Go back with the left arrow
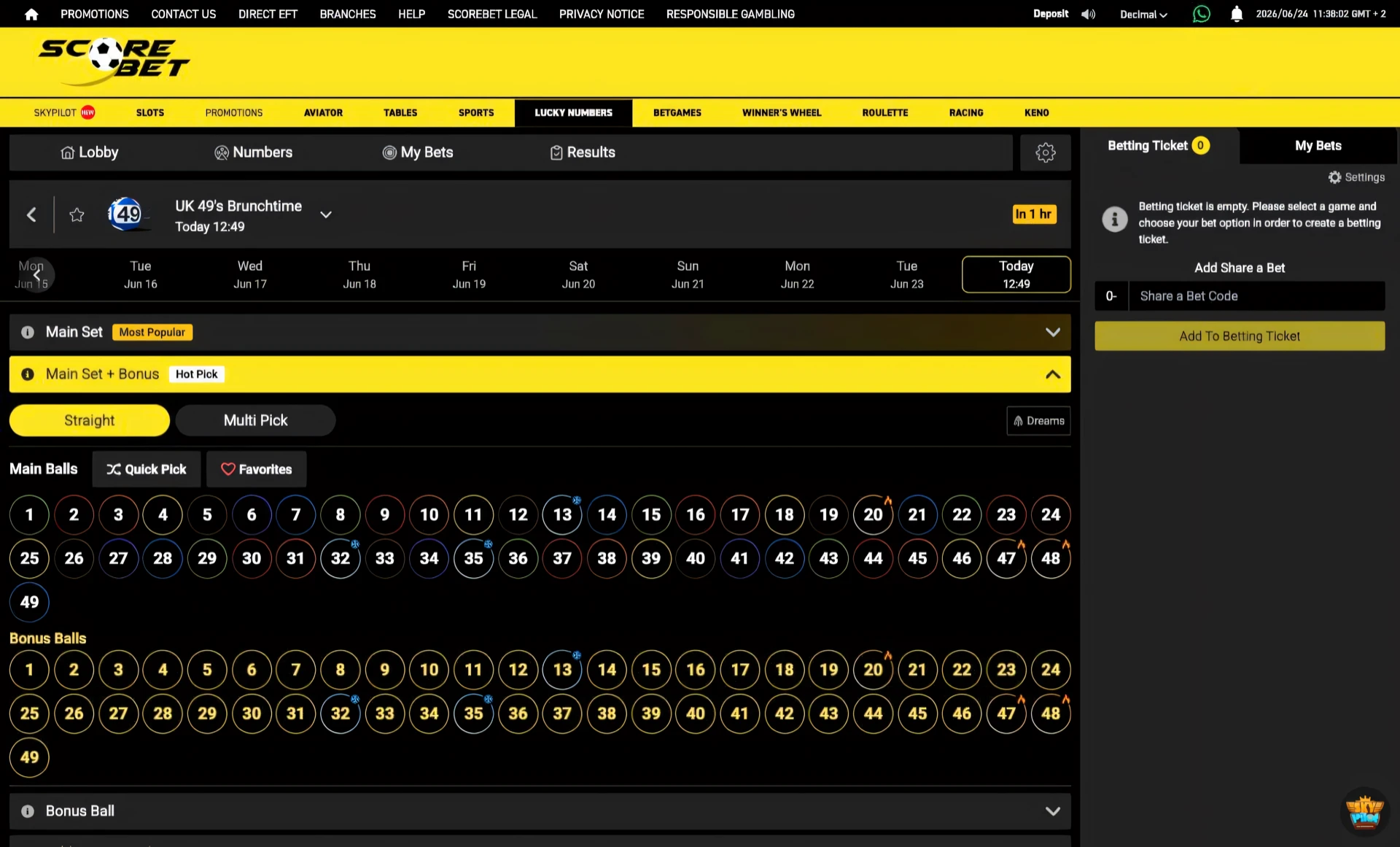 tap(31, 214)
